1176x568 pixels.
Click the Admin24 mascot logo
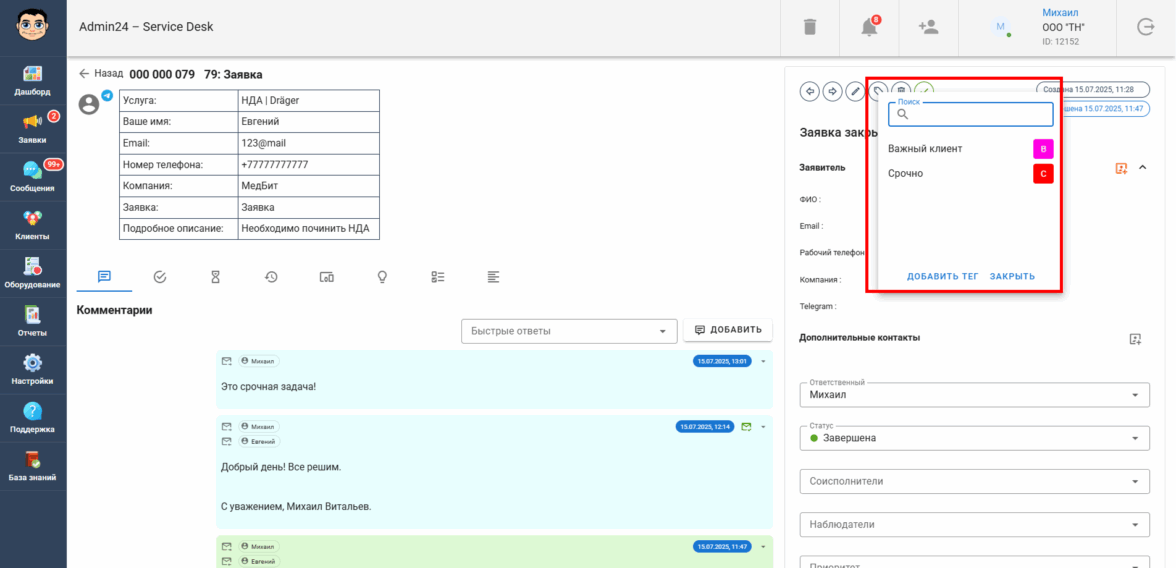pos(33,27)
